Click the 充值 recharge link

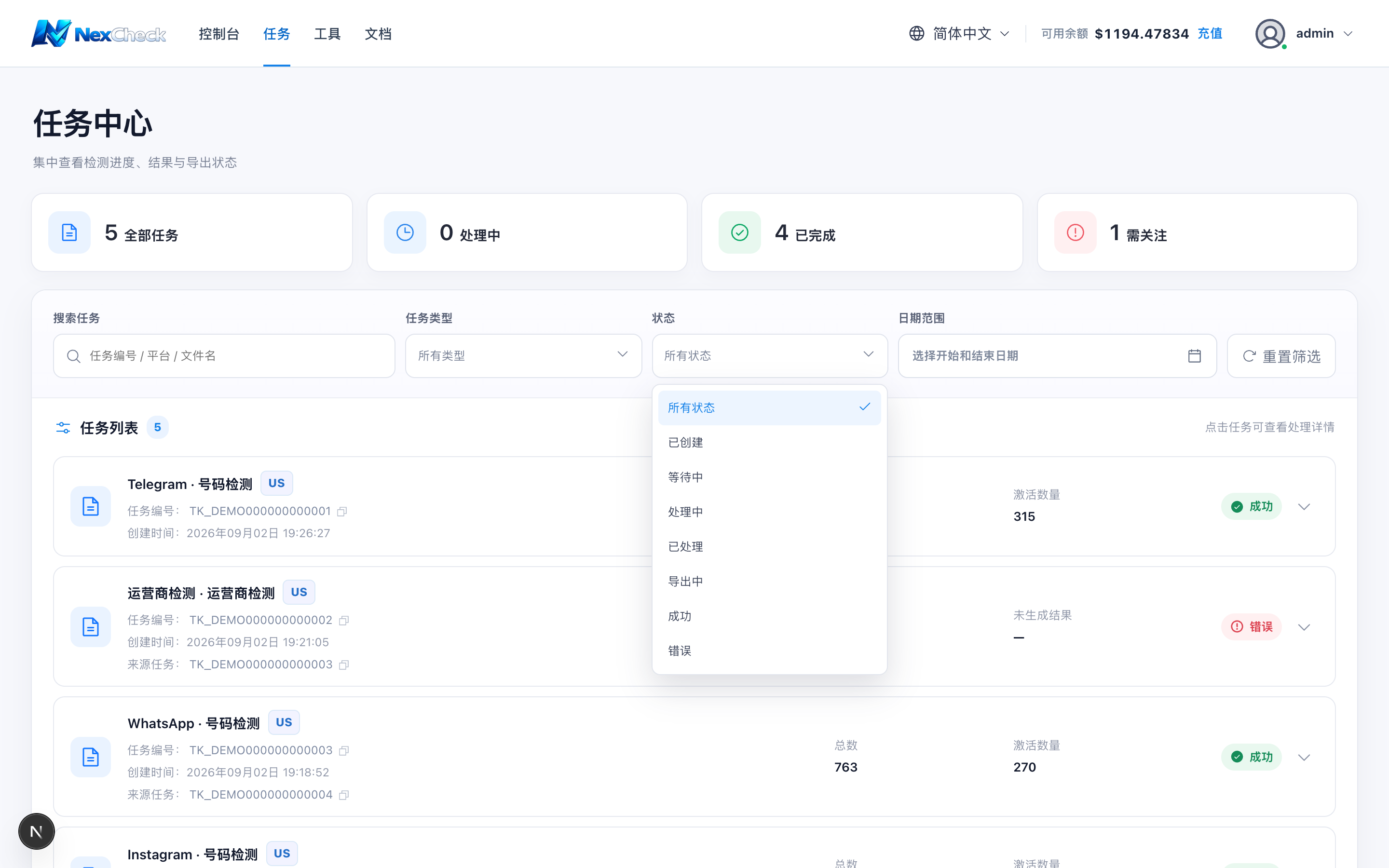pos(1210,34)
